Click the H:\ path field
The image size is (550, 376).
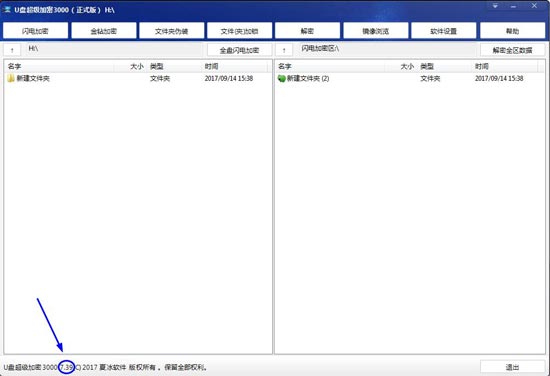(x=114, y=49)
